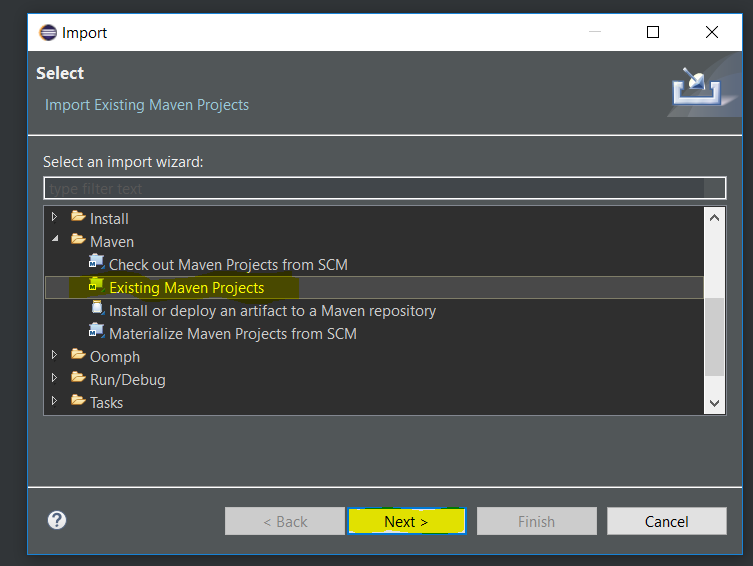This screenshot has width=753, height=566.
Task: Select Check out Maven Projects from SCM
Action: tap(228, 265)
